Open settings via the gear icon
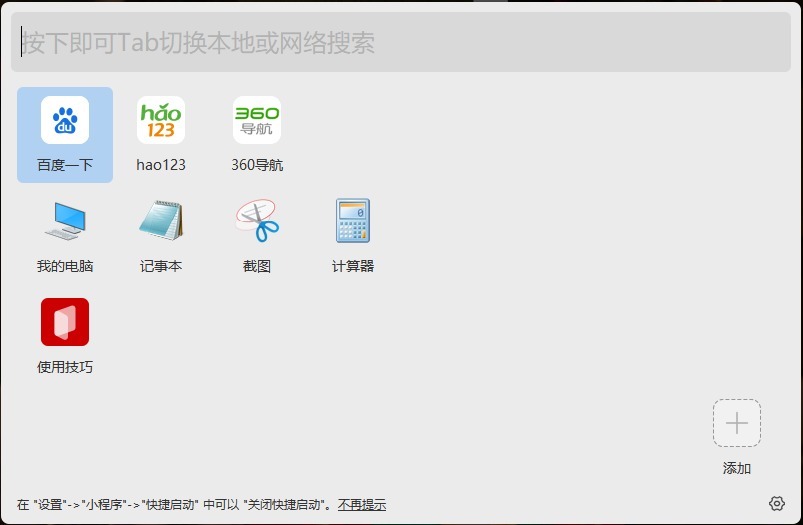803x525 pixels. (x=776, y=503)
